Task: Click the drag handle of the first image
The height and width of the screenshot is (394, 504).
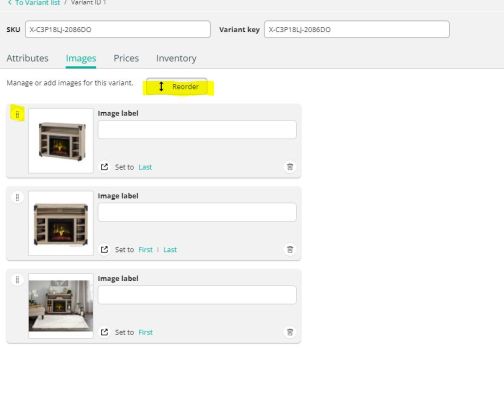Action: [x=17, y=115]
